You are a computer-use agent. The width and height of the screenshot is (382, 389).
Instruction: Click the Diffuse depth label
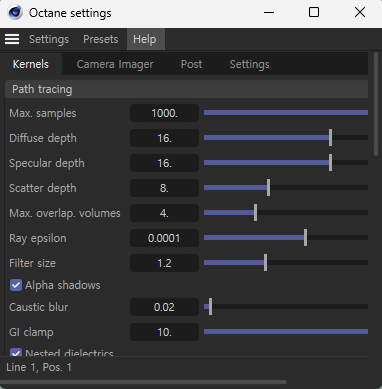[43, 138]
